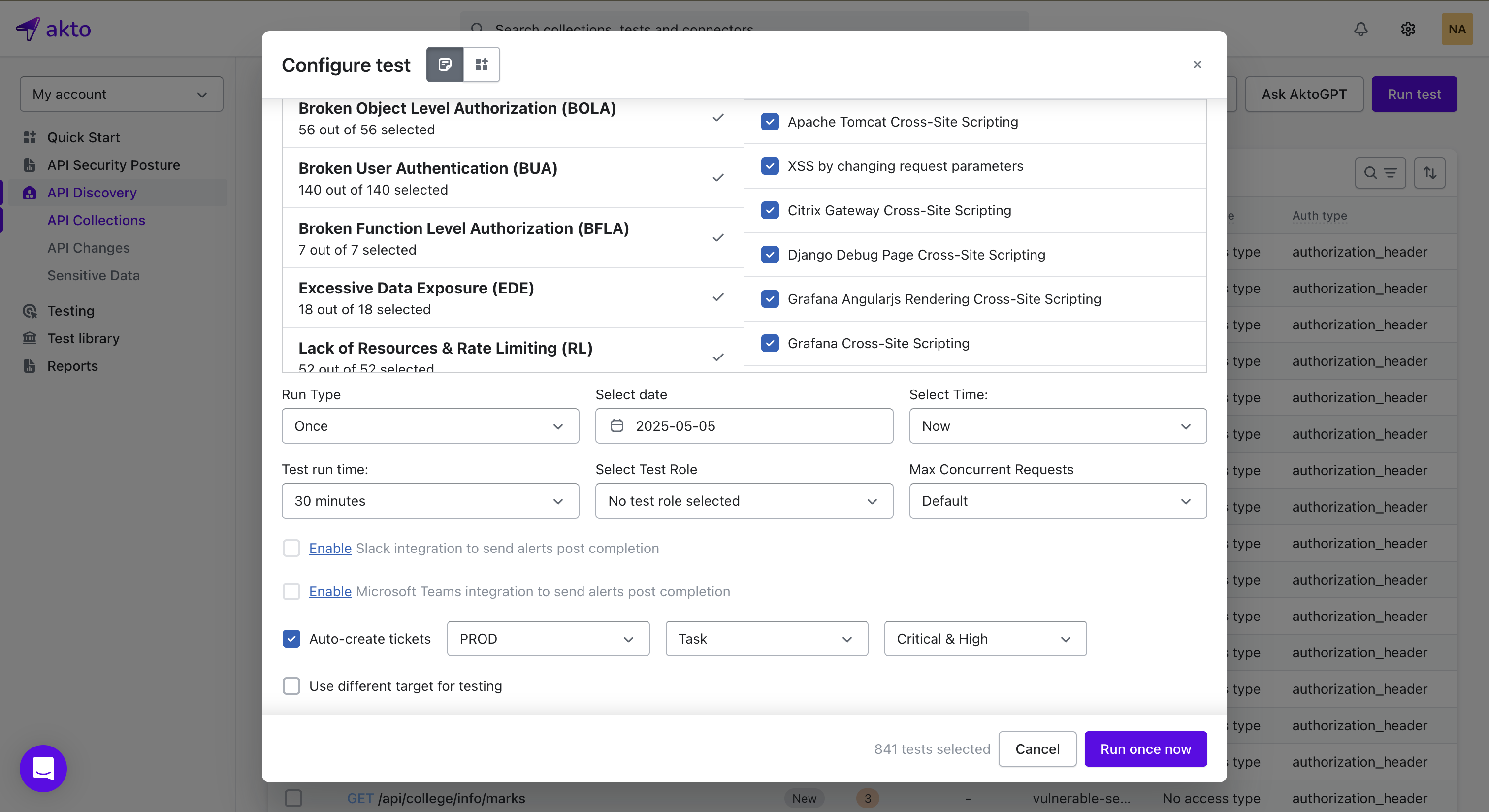Enable Use different target for testing
This screenshot has height=812, width=1489.
coord(291,686)
